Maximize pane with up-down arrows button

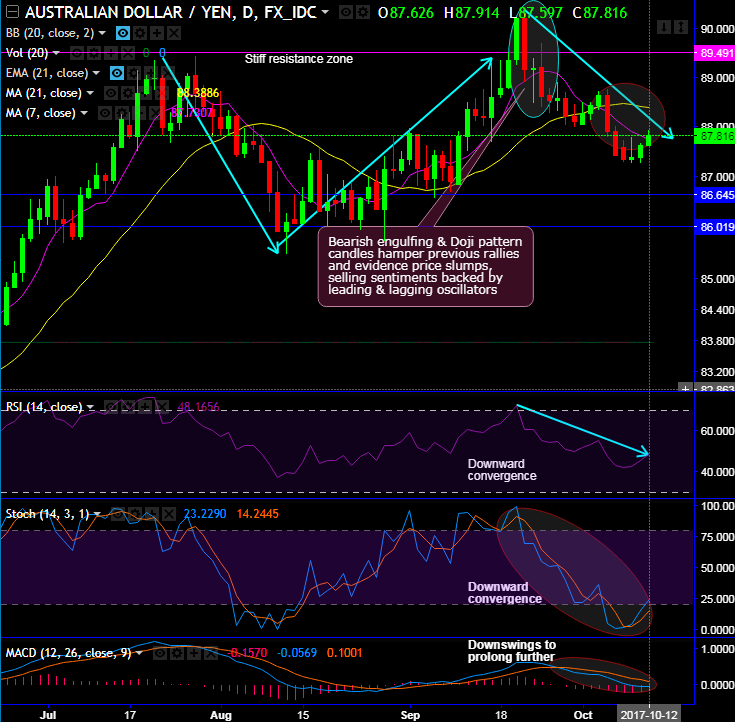[x=681, y=27]
